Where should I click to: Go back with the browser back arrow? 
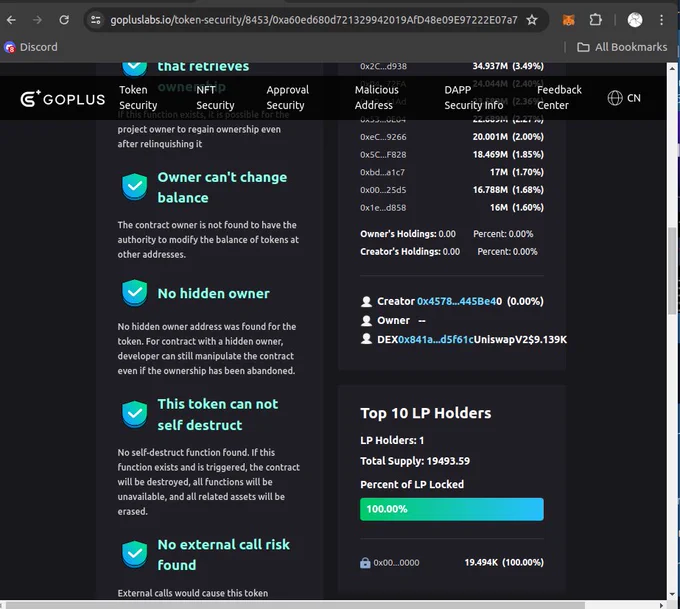tap(11, 20)
